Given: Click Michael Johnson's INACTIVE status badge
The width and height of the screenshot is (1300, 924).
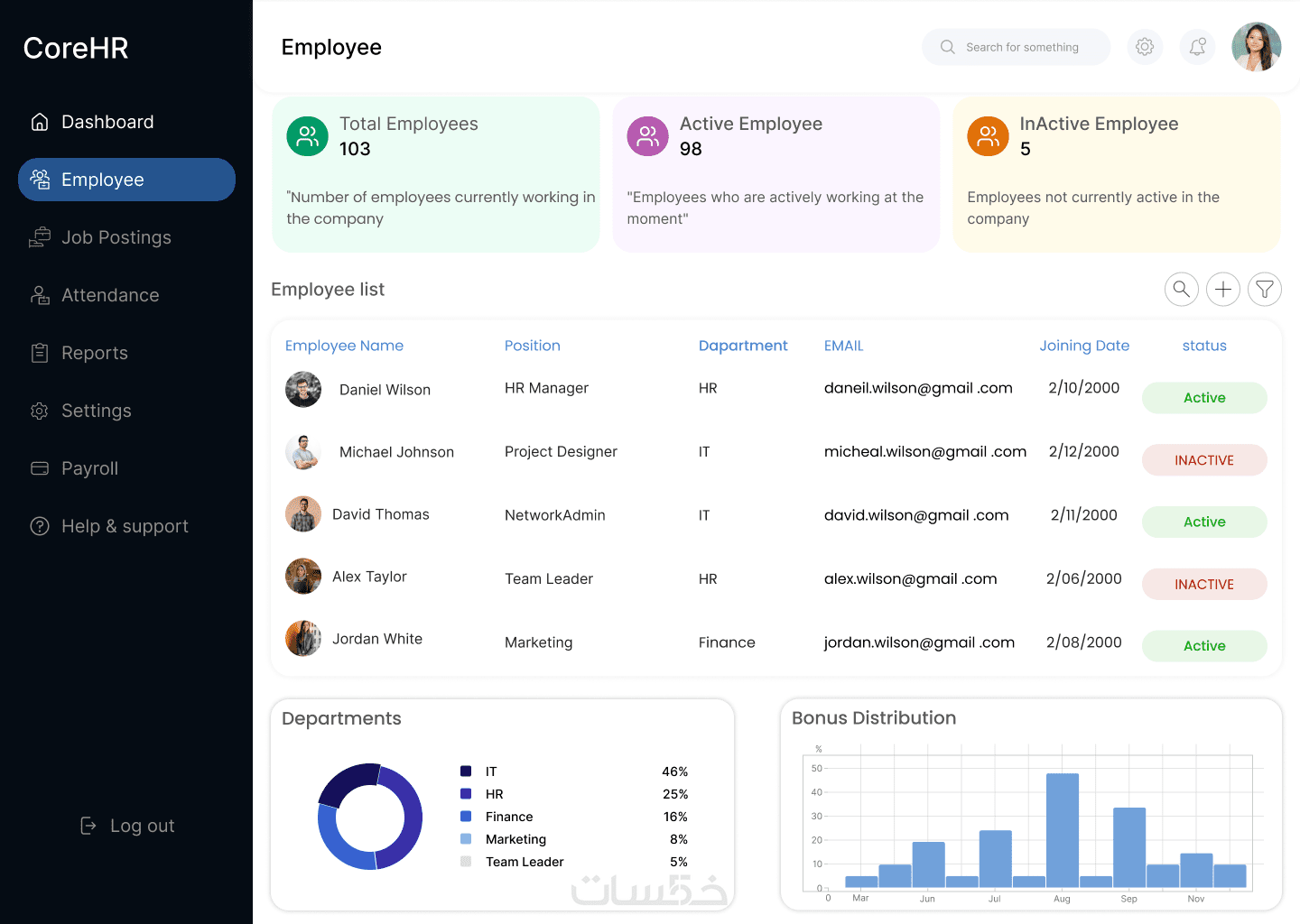Looking at the screenshot, I should (1204, 460).
